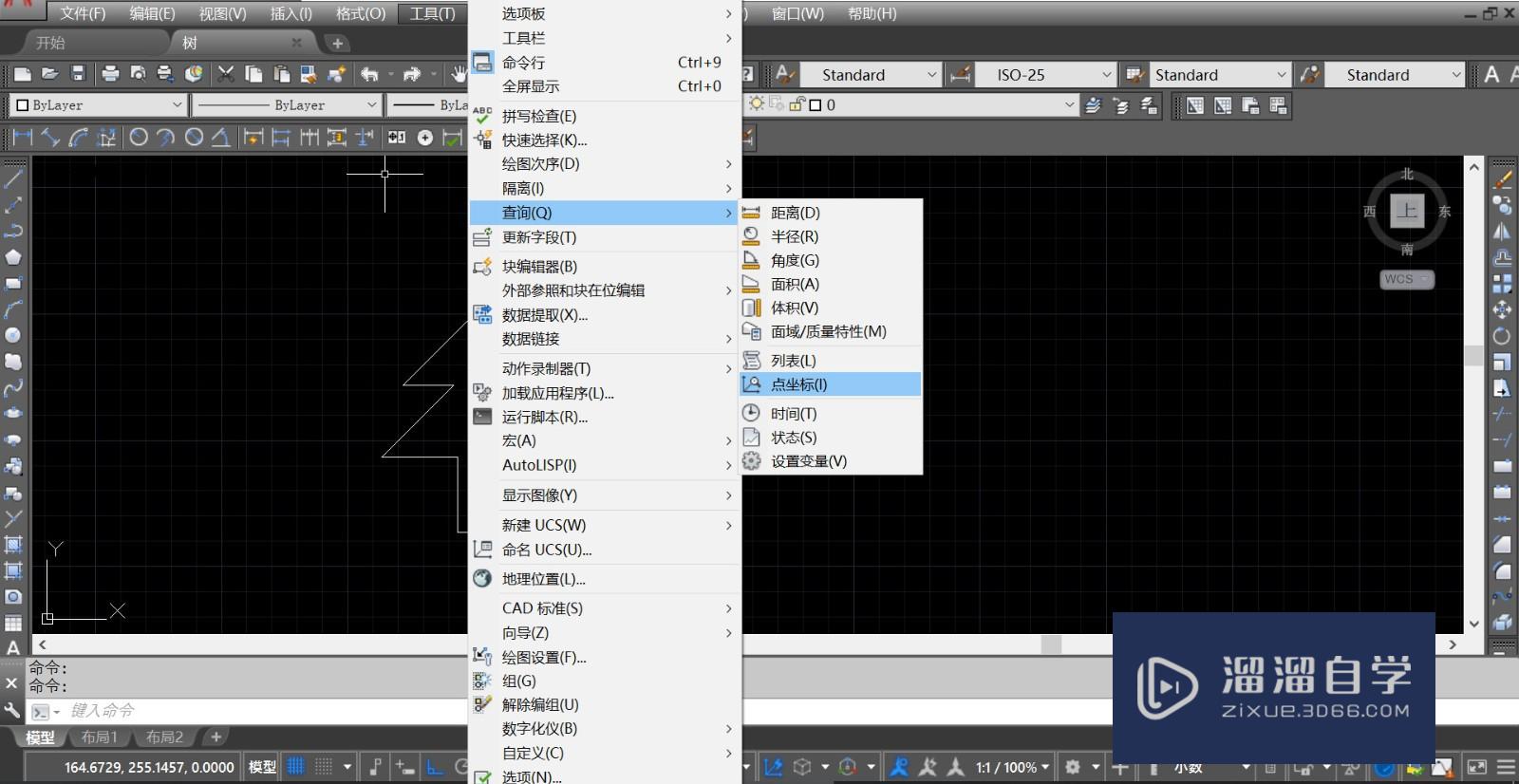The height and width of the screenshot is (784, 1519).
Task: Select the Radius dimension tool
Action: (x=138, y=138)
